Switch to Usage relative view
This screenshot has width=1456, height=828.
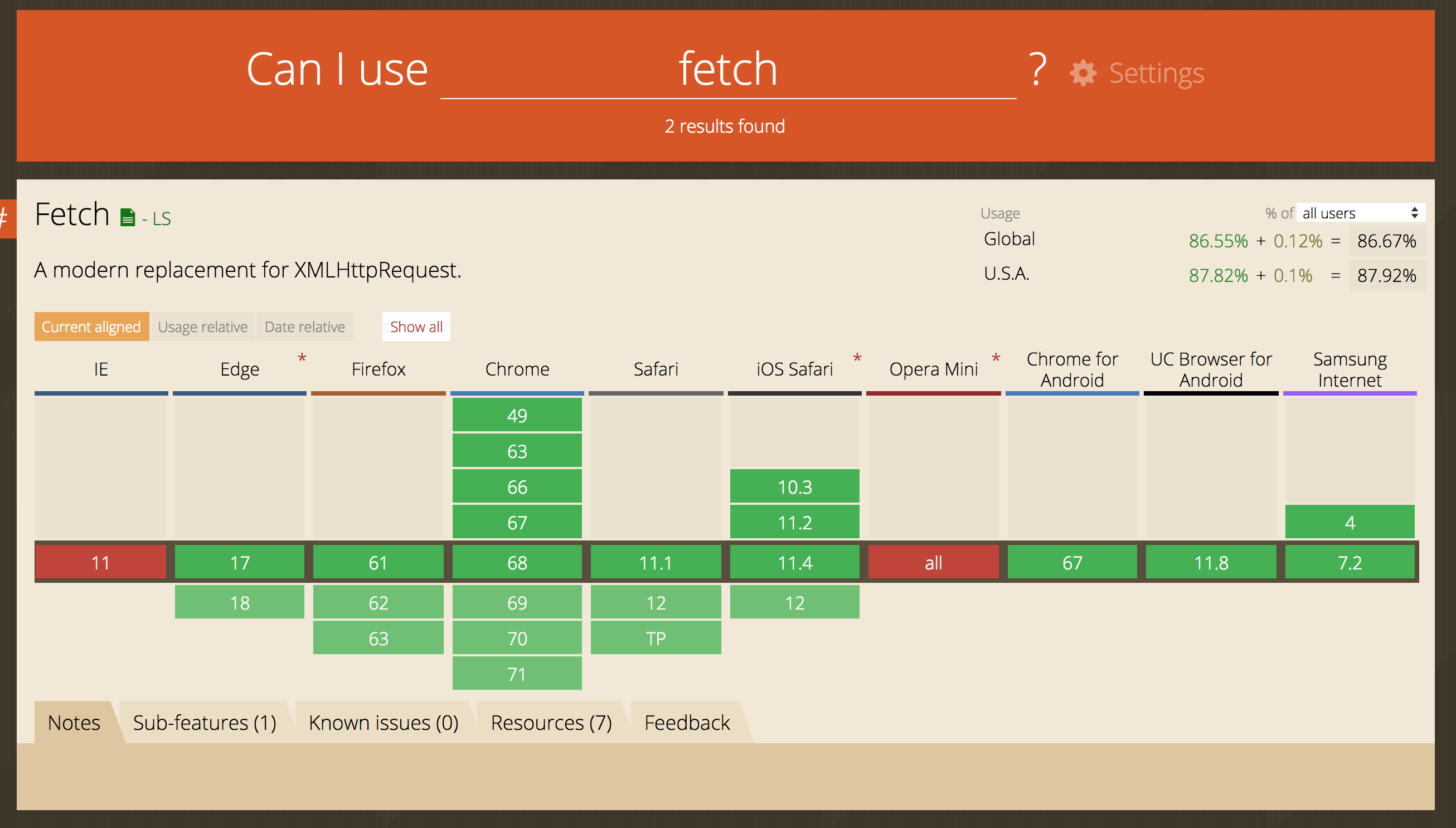(x=202, y=327)
